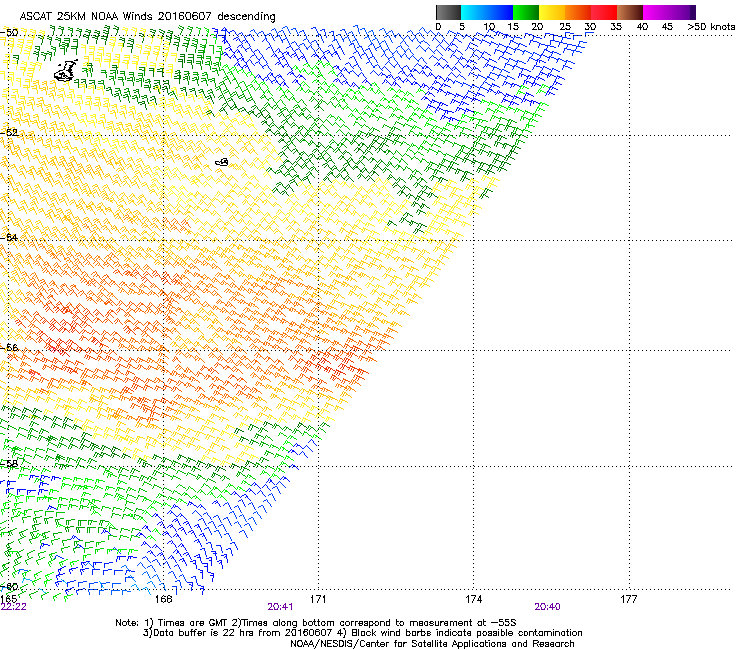Click the NOAA/NESDIS credit line

432,643
